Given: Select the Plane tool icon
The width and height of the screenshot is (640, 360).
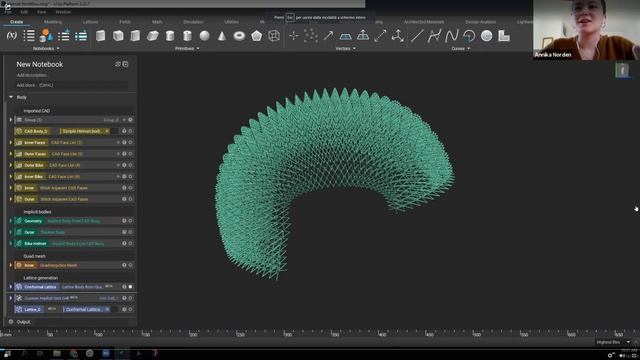Looking at the screenshot, I should 345,36.
